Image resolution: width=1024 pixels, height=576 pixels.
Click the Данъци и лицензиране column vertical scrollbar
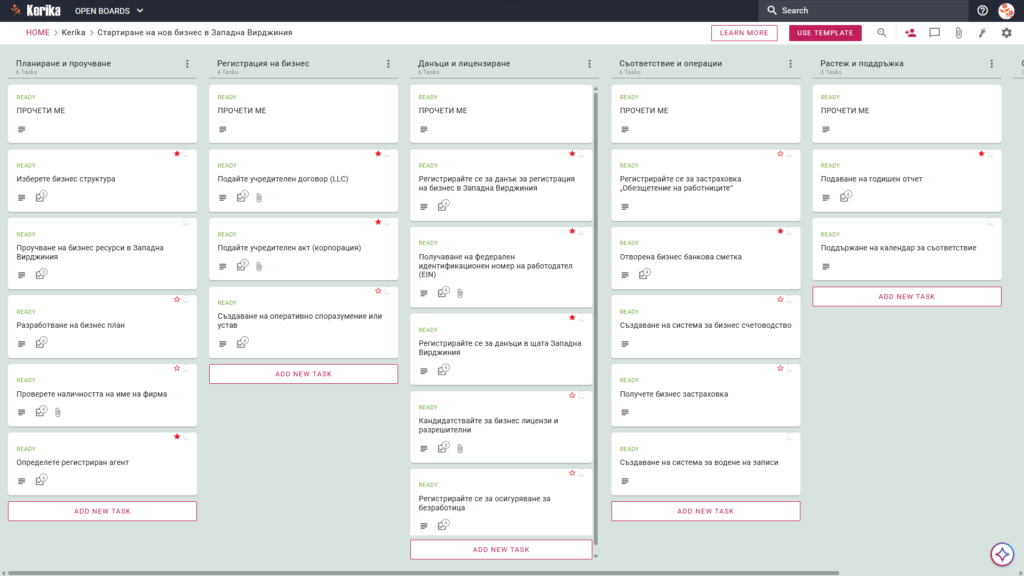596,320
